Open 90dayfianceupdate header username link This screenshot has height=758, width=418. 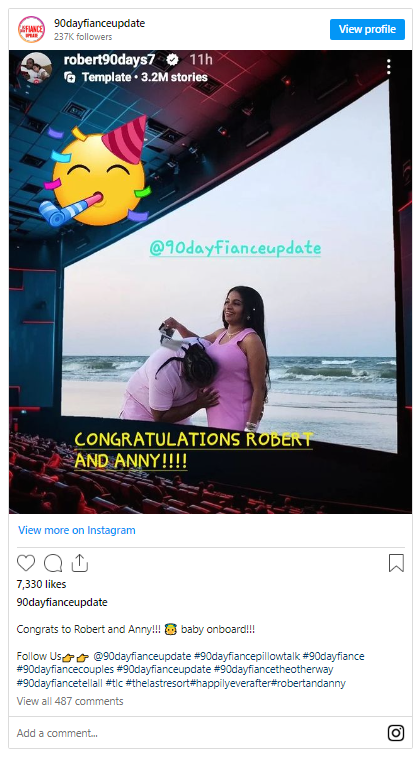pyautogui.click(x=100, y=23)
